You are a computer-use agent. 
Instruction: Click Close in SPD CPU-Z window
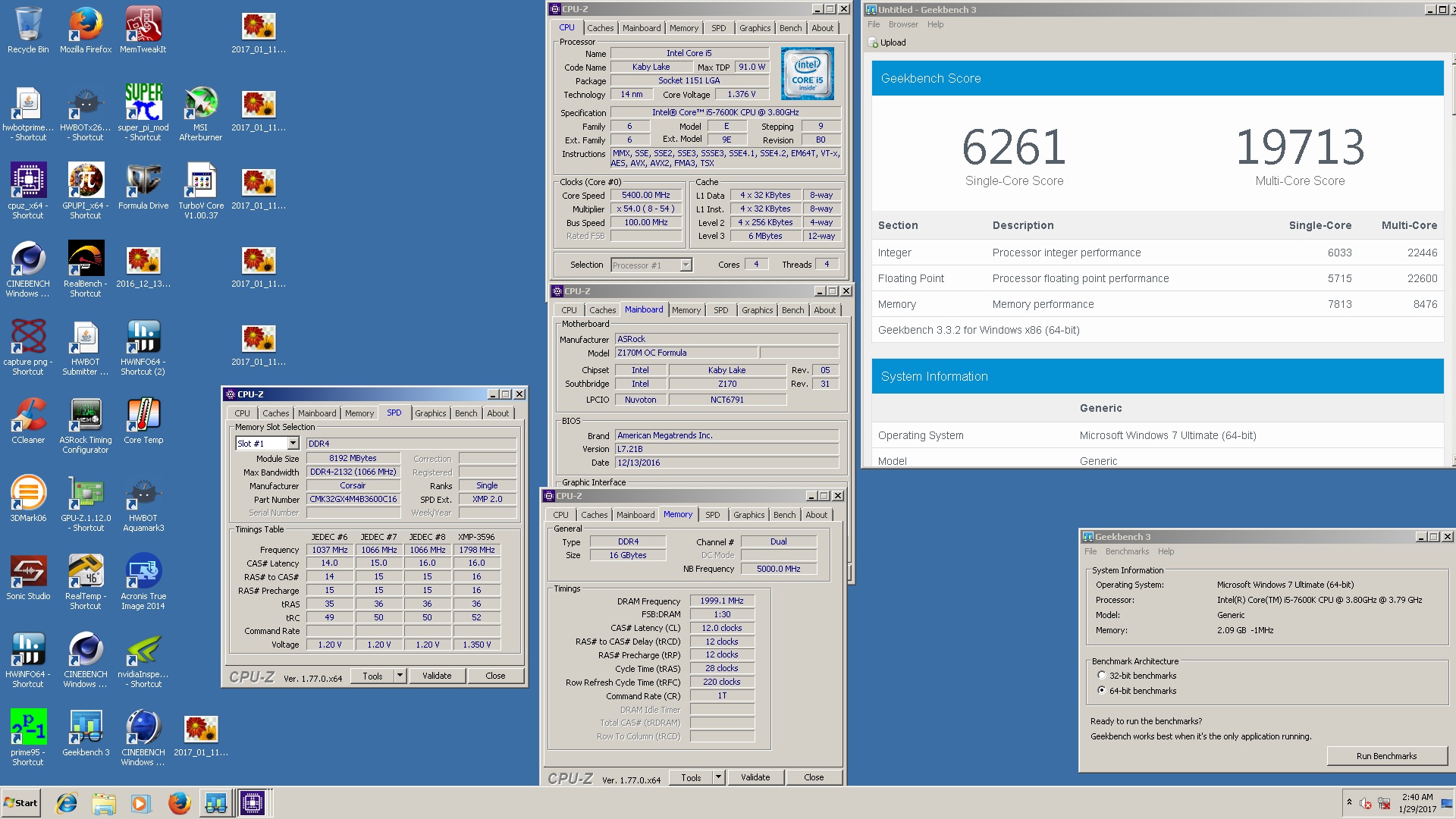tap(495, 676)
